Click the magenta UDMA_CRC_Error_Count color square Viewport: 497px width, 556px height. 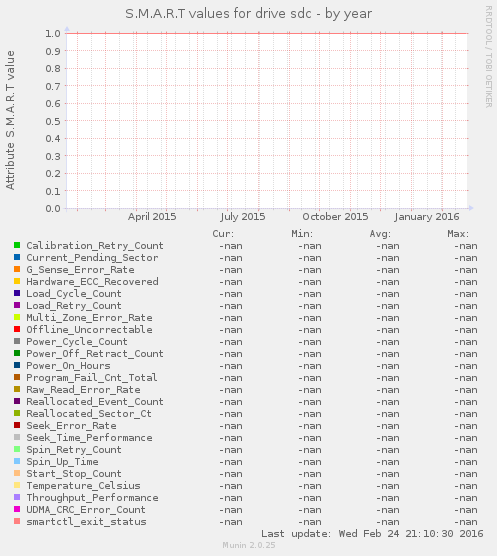point(17,509)
